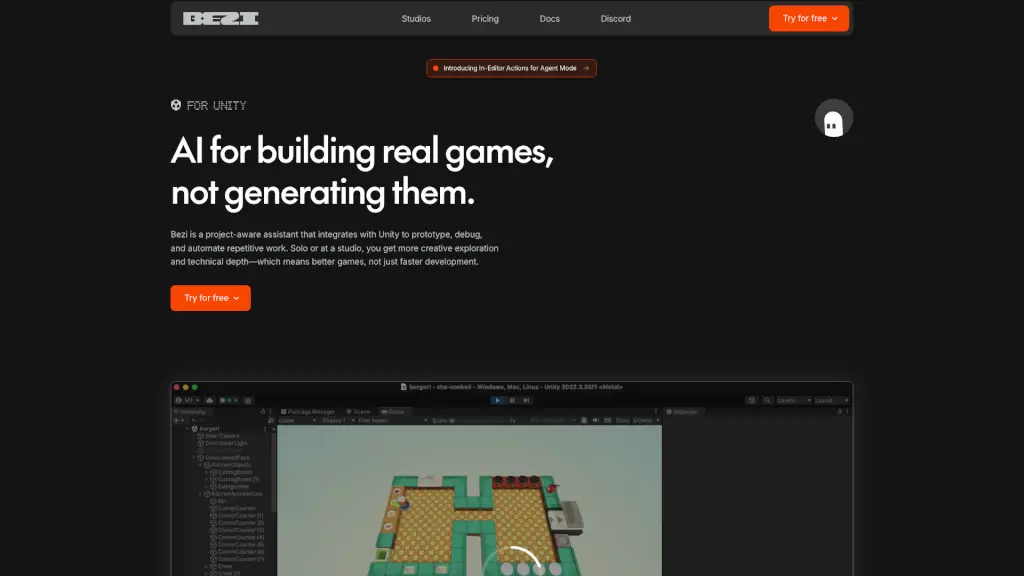Expand the Layers dropdown in Unity toolbar
Viewport: 1024px width, 576px height.
[793, 400]
